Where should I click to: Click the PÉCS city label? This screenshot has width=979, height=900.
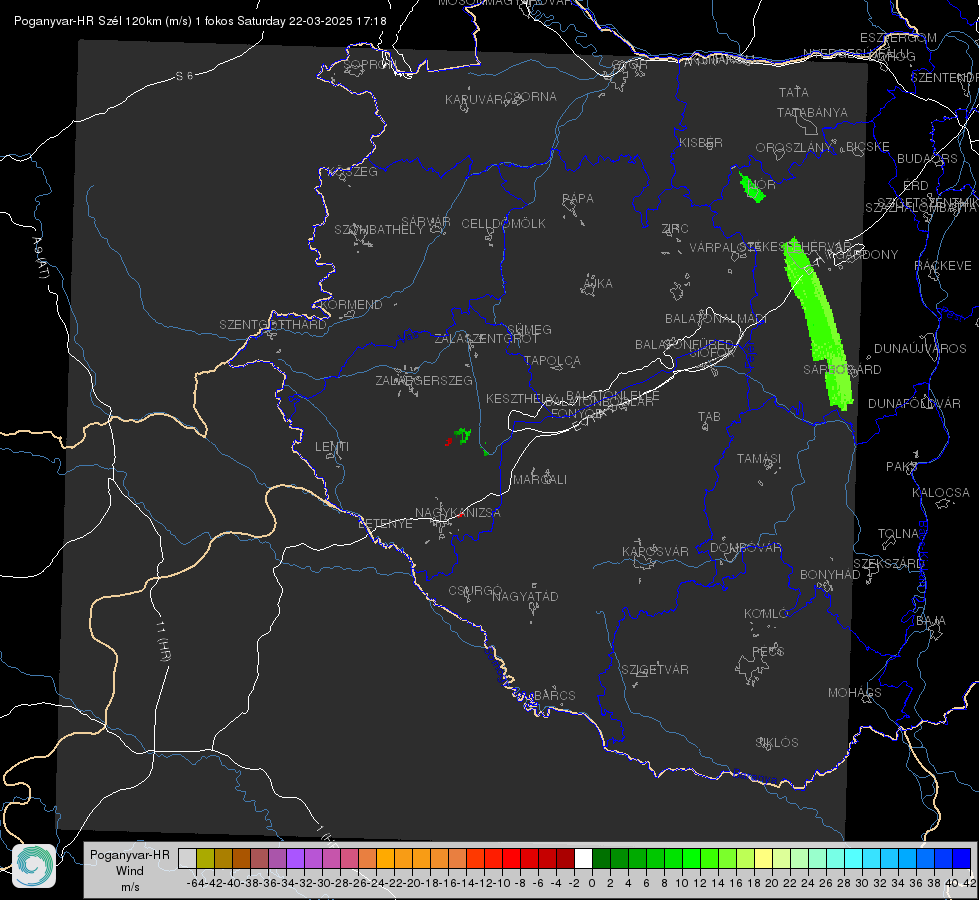[x=767, y=651]
